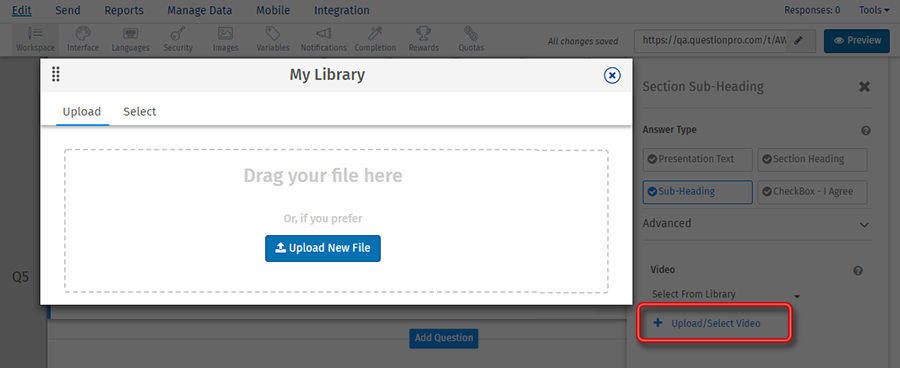The height and width of the screenshot is (368, 900).
Task: Open the Completion wand icon
Action: tap(375, 39)
